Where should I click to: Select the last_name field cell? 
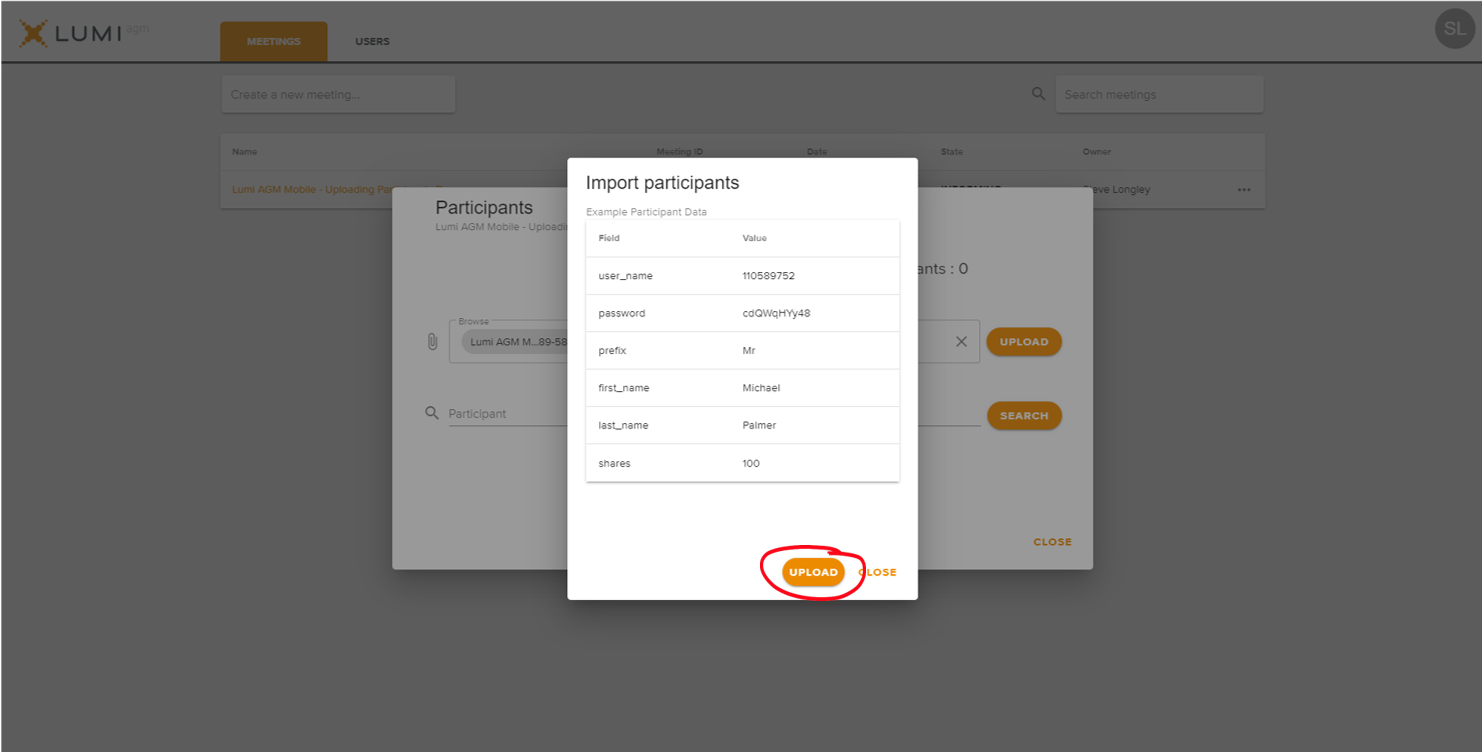623,426
